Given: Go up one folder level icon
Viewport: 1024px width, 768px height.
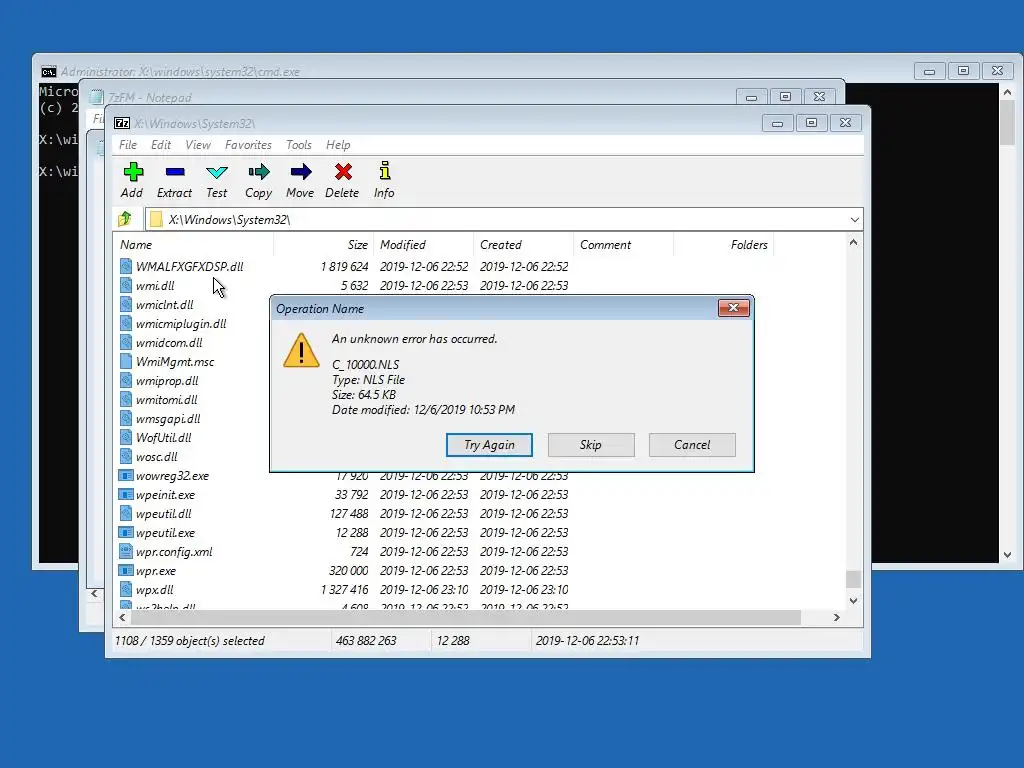Looking at the screenshot, I should tap(125, 219).
